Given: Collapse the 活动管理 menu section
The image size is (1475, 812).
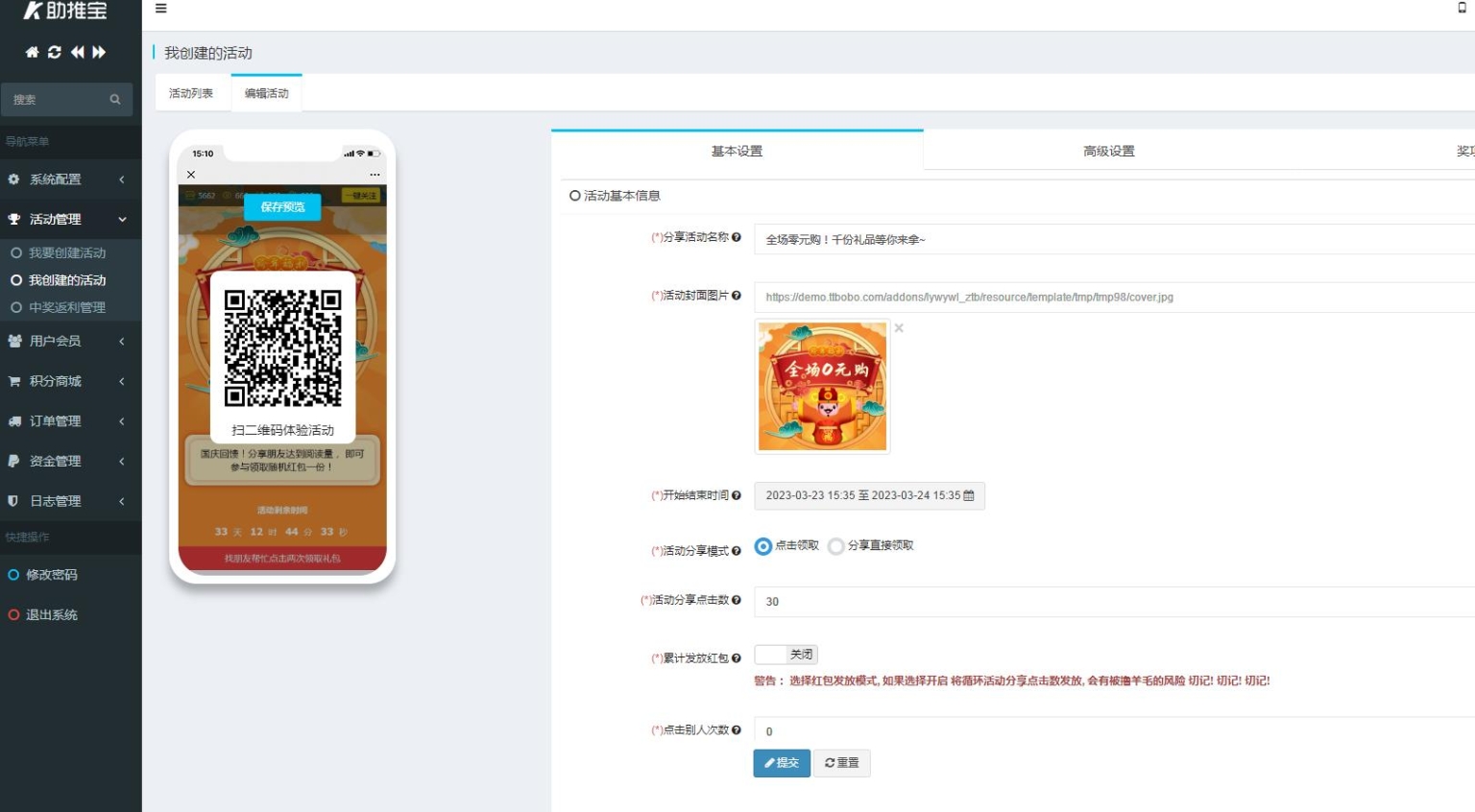Looking at the screenshot, I should coord(58,219).
